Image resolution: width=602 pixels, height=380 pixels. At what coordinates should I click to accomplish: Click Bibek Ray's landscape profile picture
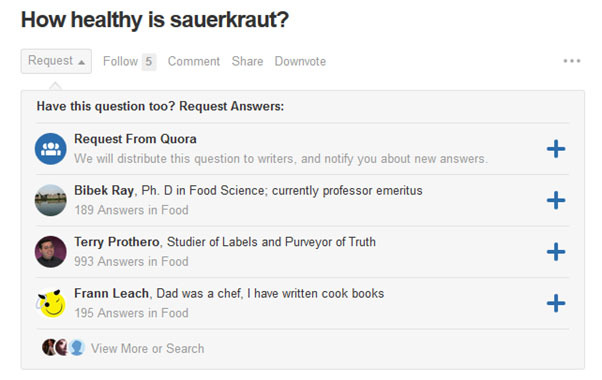pos(51,200)
